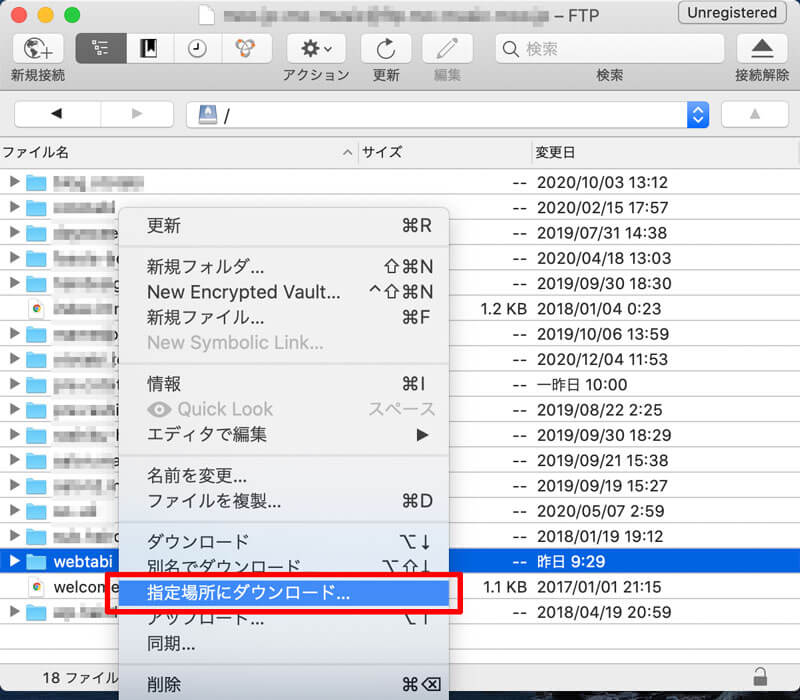The image size is (800, 700).
Task: Click the New Connection globe icon
Action: tap(37, 48)
